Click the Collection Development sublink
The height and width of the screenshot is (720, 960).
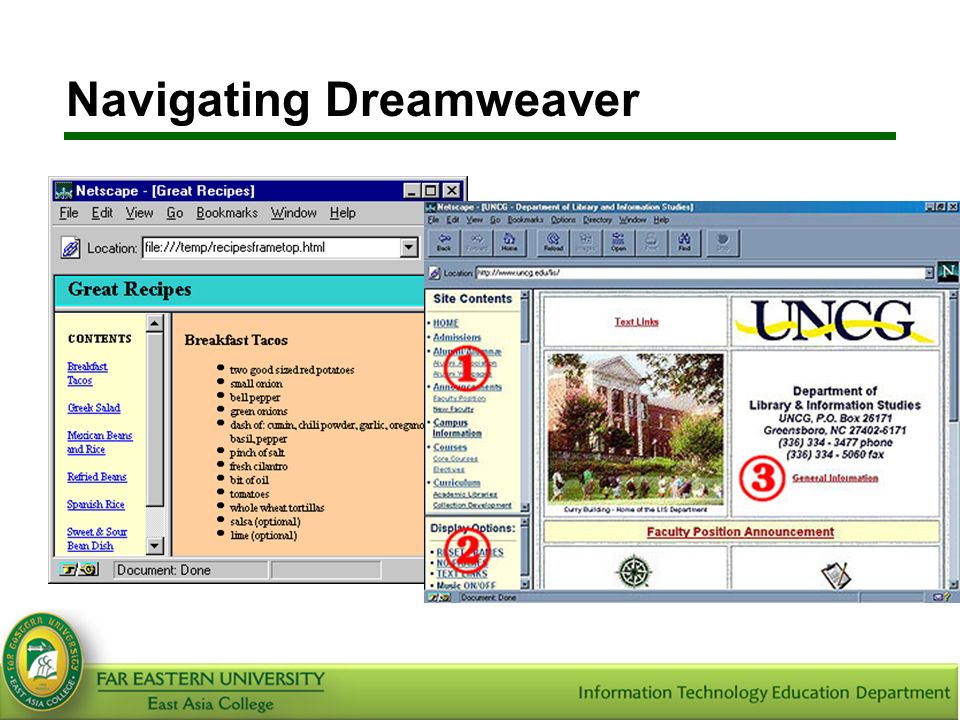click(x=472, y=505)
